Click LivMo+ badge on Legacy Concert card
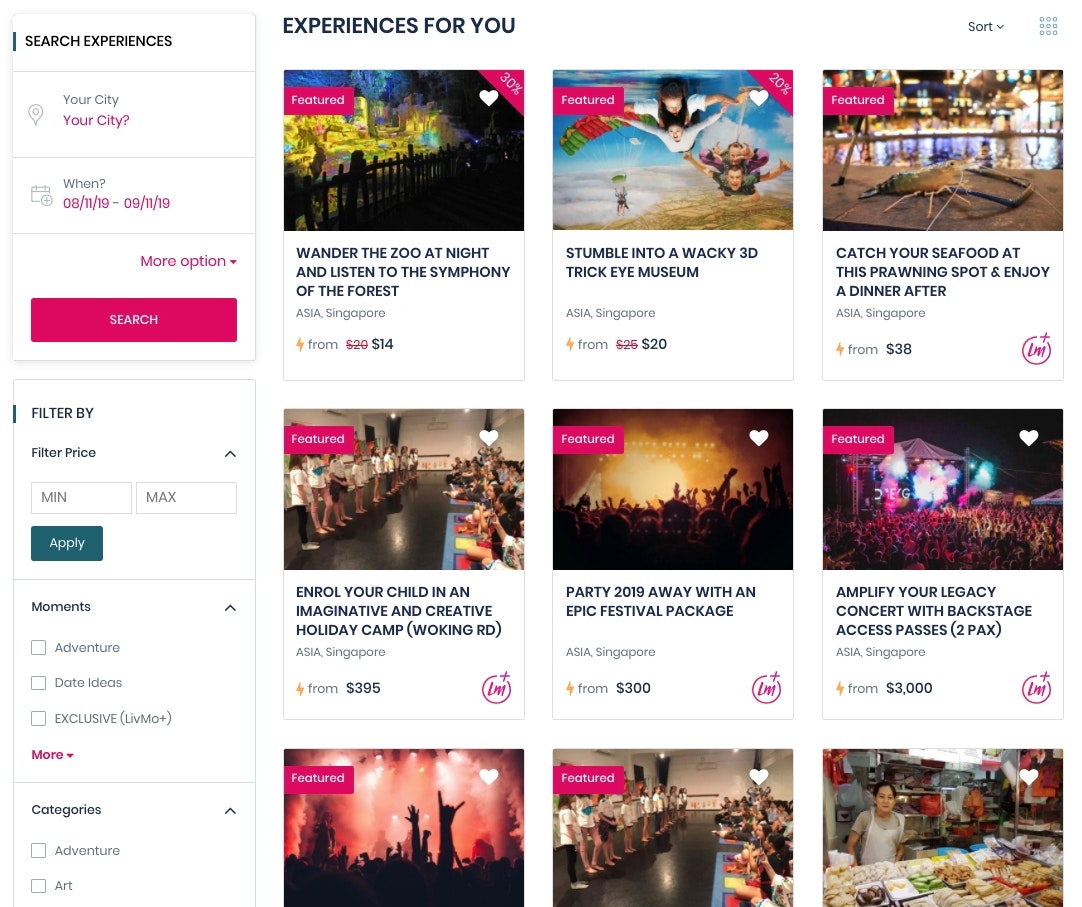 tap(1036, 687)
